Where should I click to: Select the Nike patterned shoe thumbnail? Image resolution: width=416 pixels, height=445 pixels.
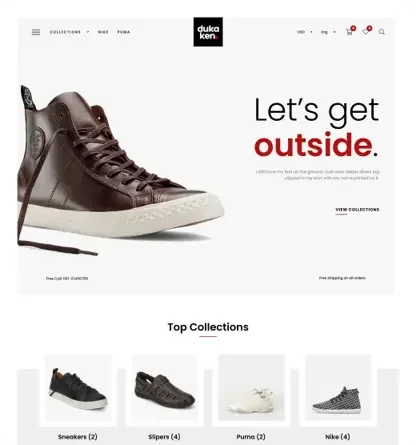tap(338, 388)
